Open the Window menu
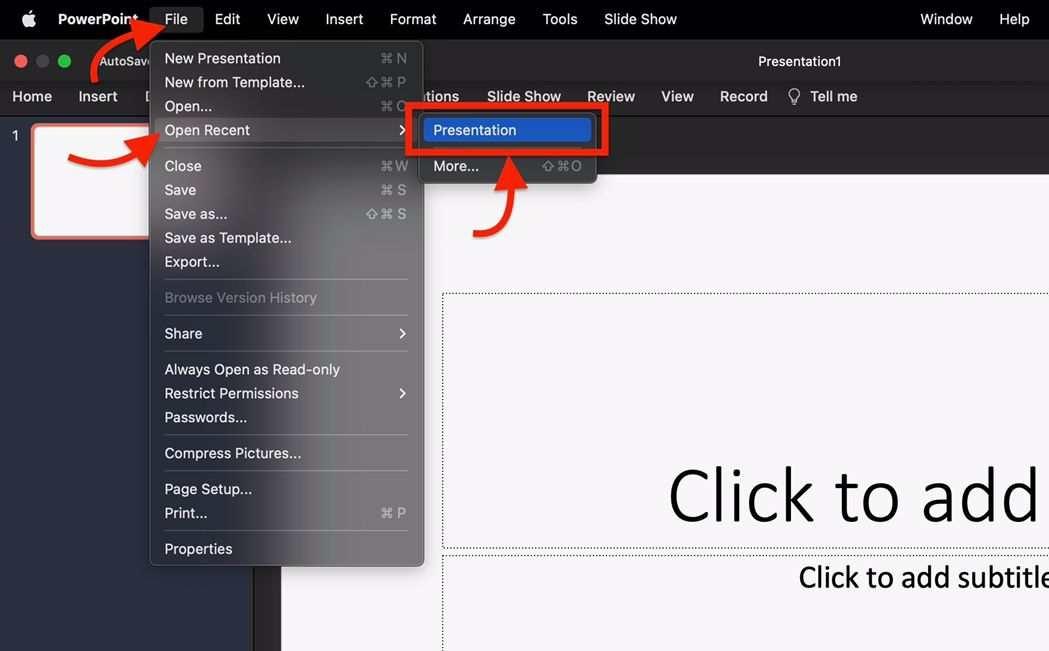The image size is (1049, 651). pyautogui.click(x=945, y=18)
